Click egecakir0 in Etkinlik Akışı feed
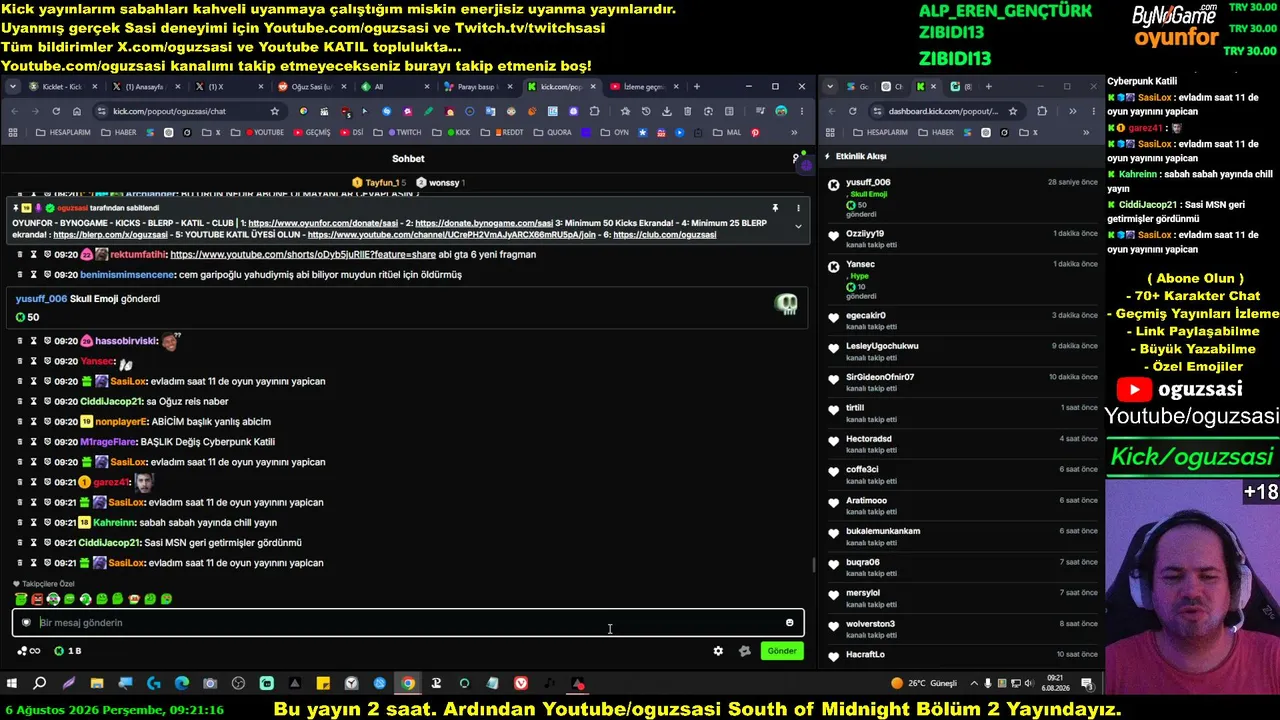1280x720 pixels. pos(866,316)
